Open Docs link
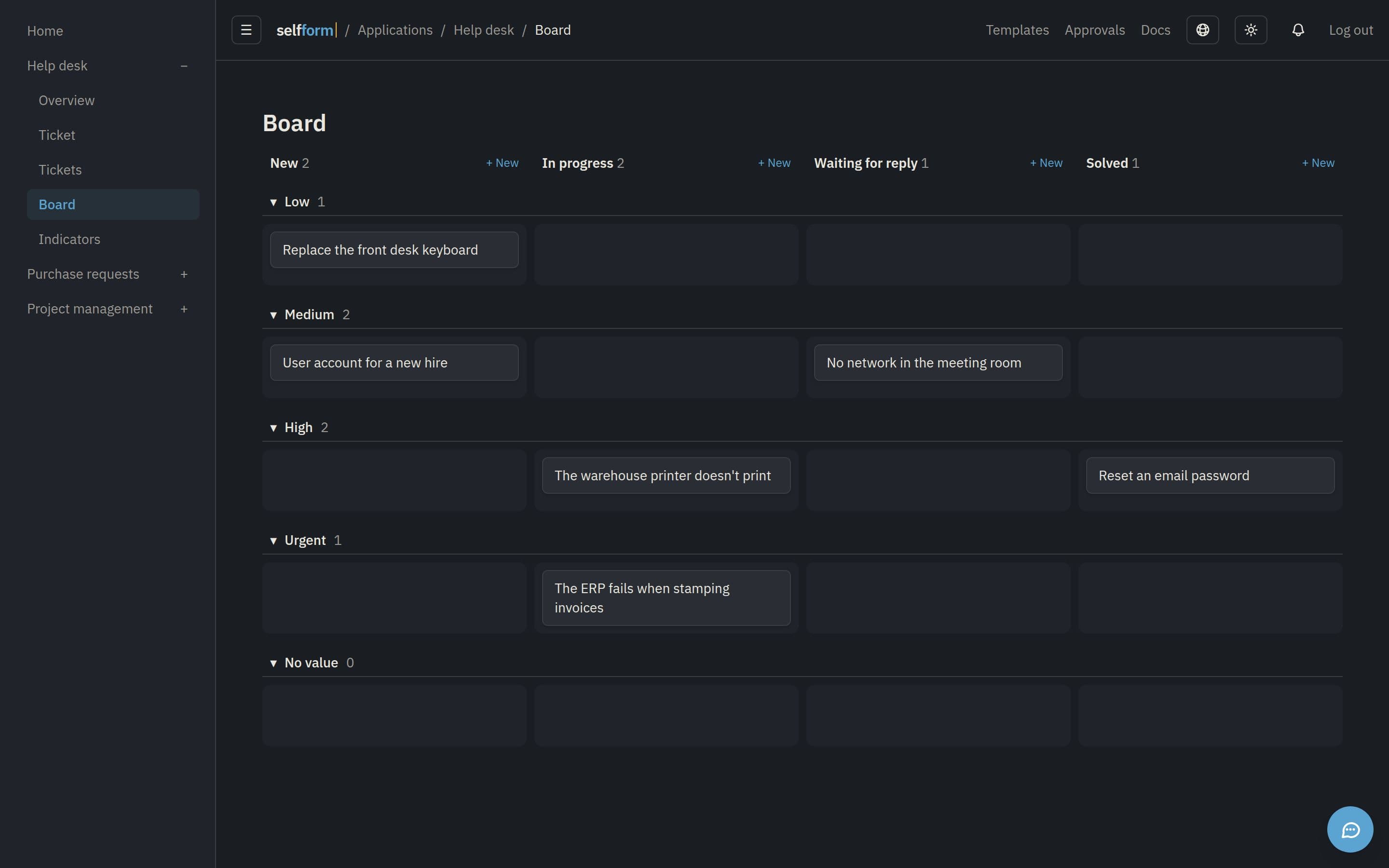 [x=1156, y=30]
